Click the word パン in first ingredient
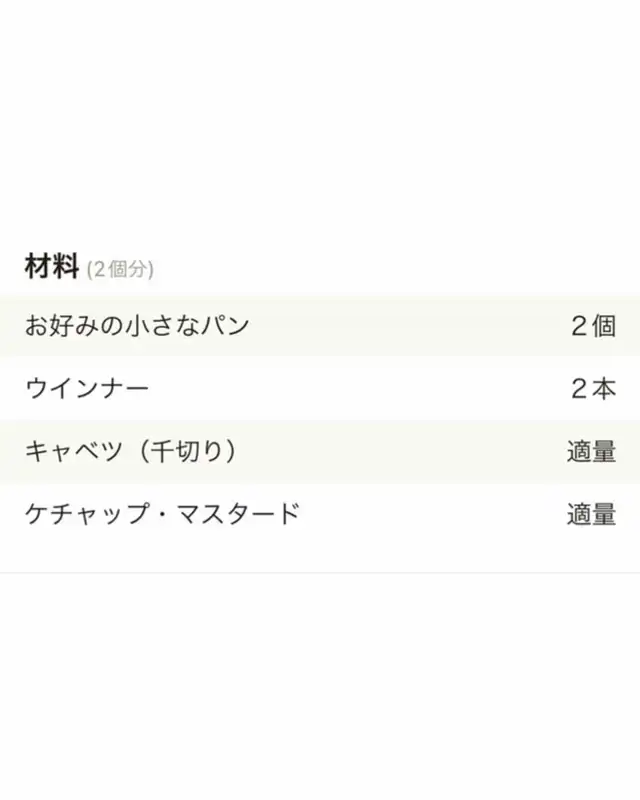640x800 pixels. click(225, 326)
